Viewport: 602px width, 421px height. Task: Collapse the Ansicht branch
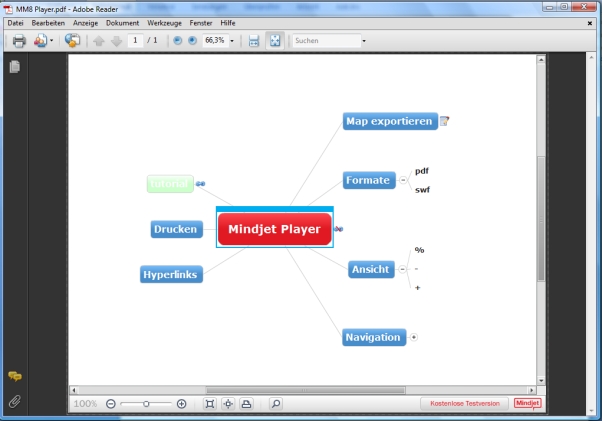tap(402, 269)
